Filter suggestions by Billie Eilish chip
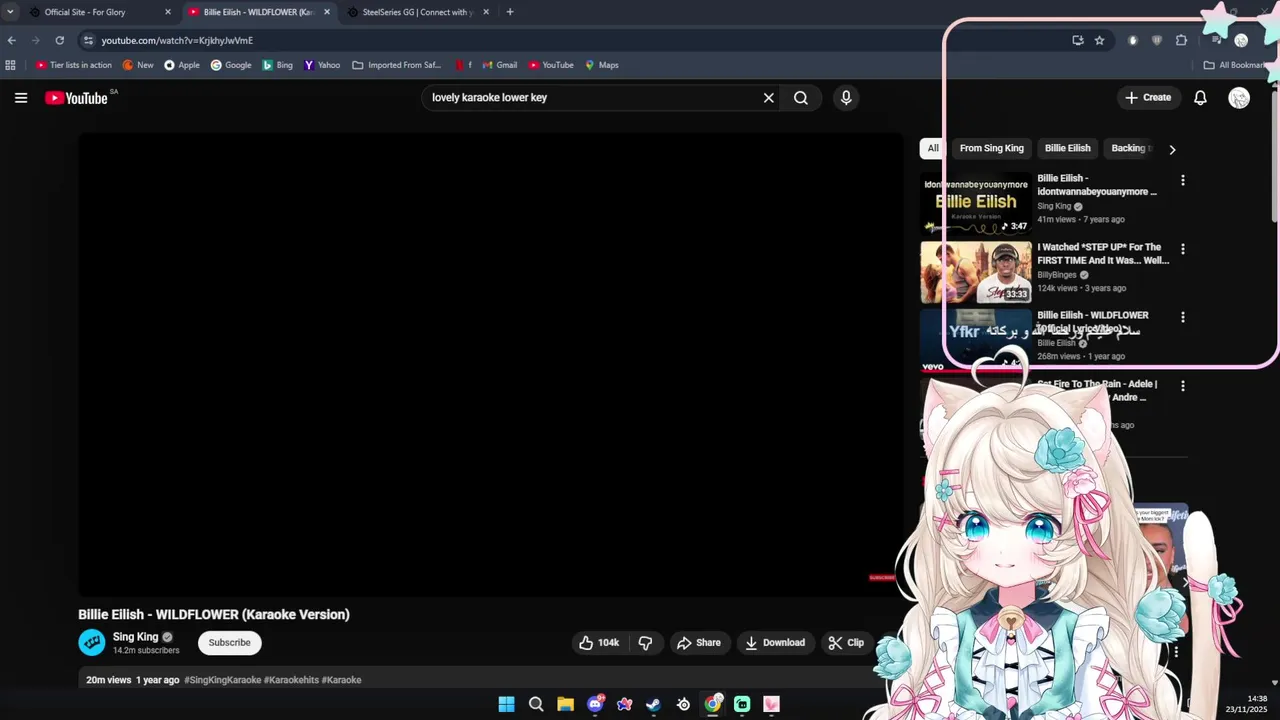Viewport: 1280px width, 720px height. (1068, 148)
